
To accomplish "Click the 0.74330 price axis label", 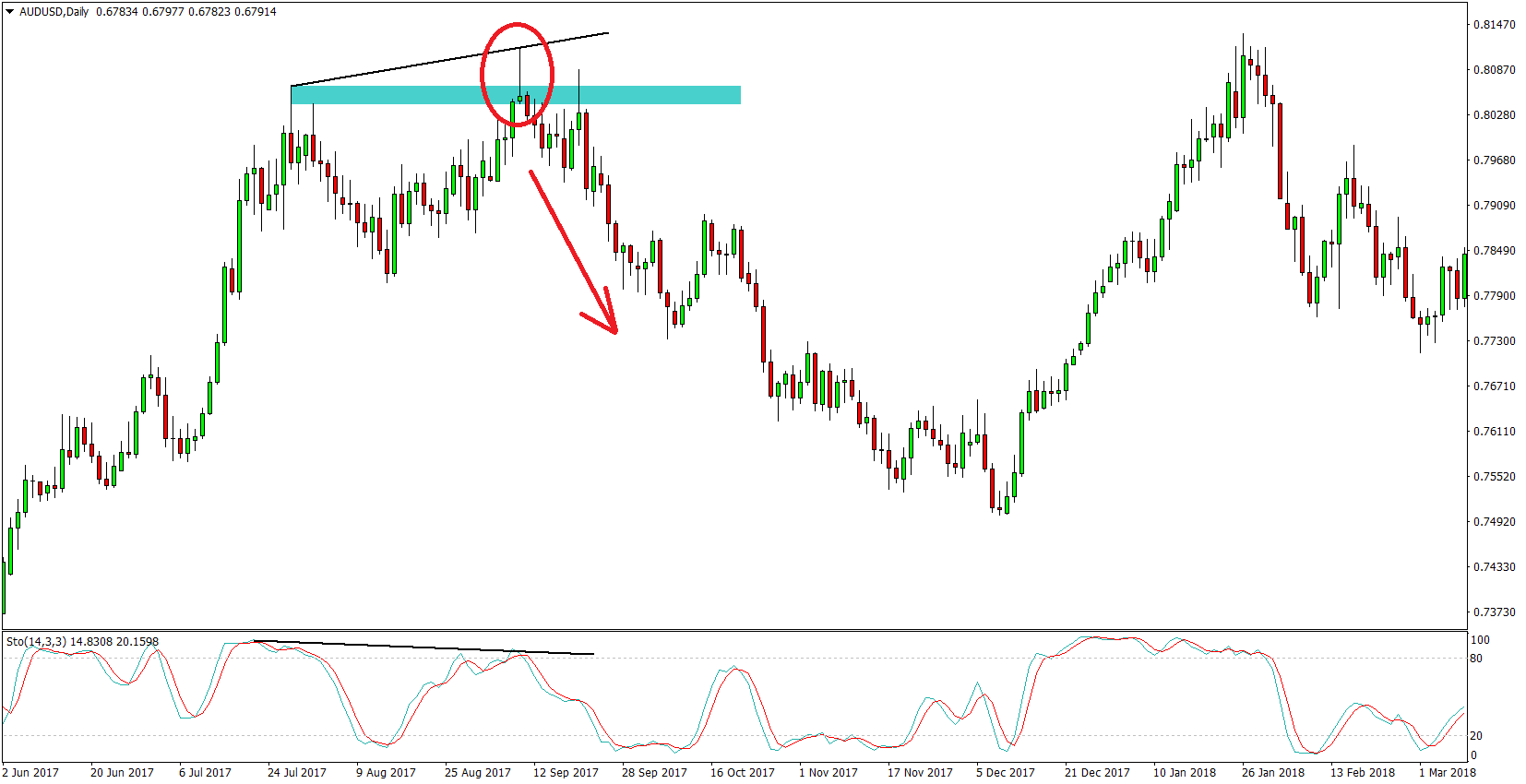I will (1494, 567).
